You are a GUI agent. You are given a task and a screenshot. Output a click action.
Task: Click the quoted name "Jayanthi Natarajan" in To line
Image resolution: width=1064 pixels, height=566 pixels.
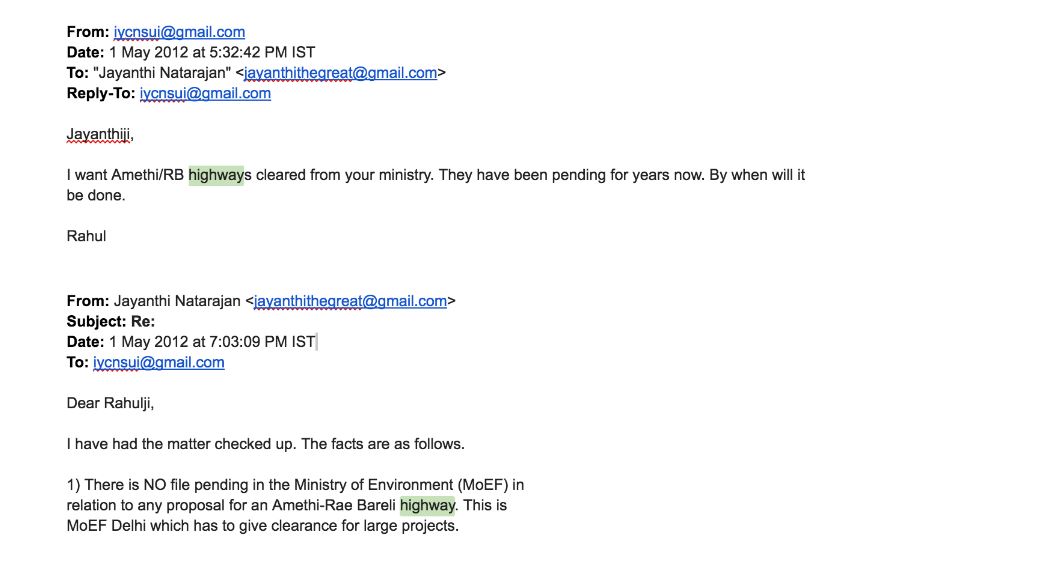point(162,73)
